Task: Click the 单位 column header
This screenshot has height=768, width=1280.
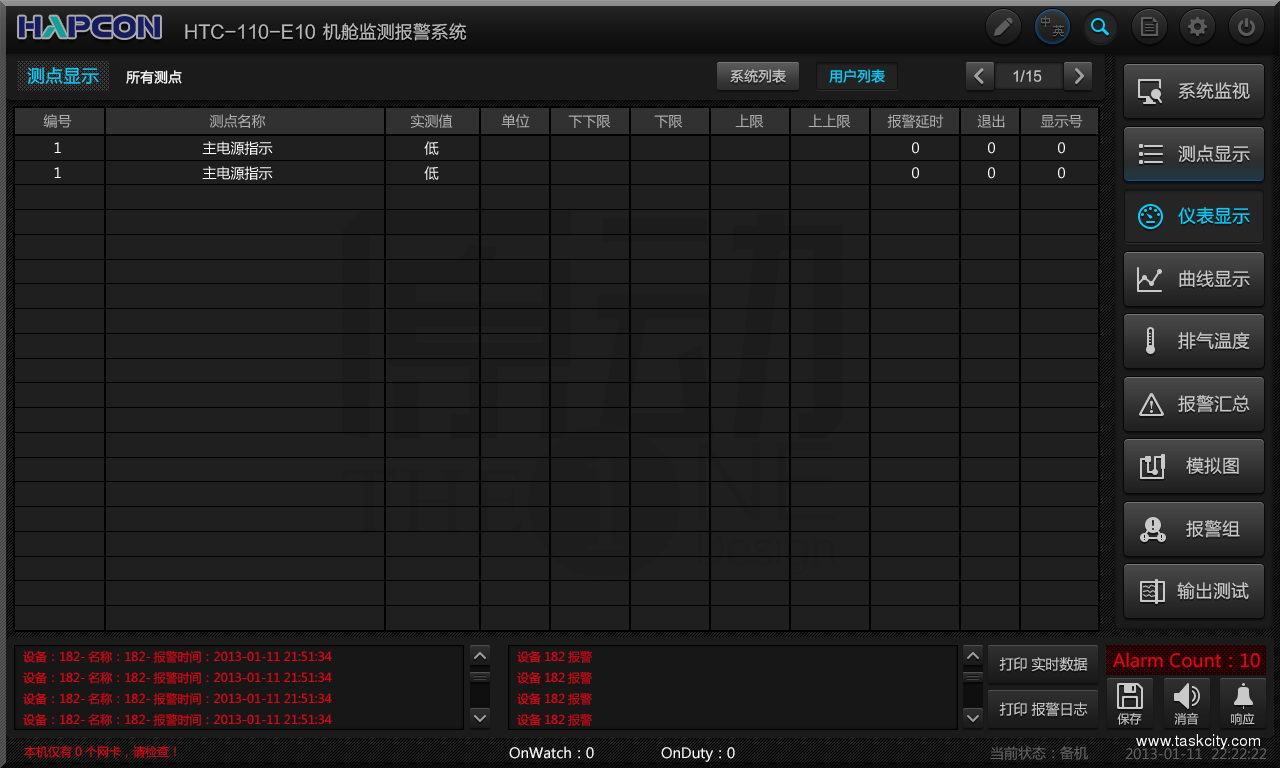Action: coord(515,121)
